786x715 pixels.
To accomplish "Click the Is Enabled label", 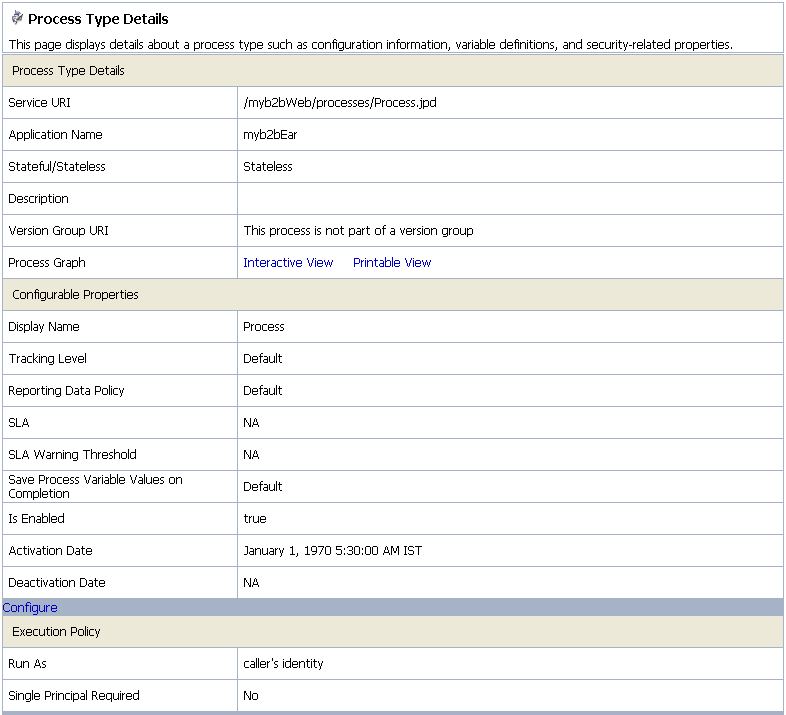I will (x=37, y=518).
